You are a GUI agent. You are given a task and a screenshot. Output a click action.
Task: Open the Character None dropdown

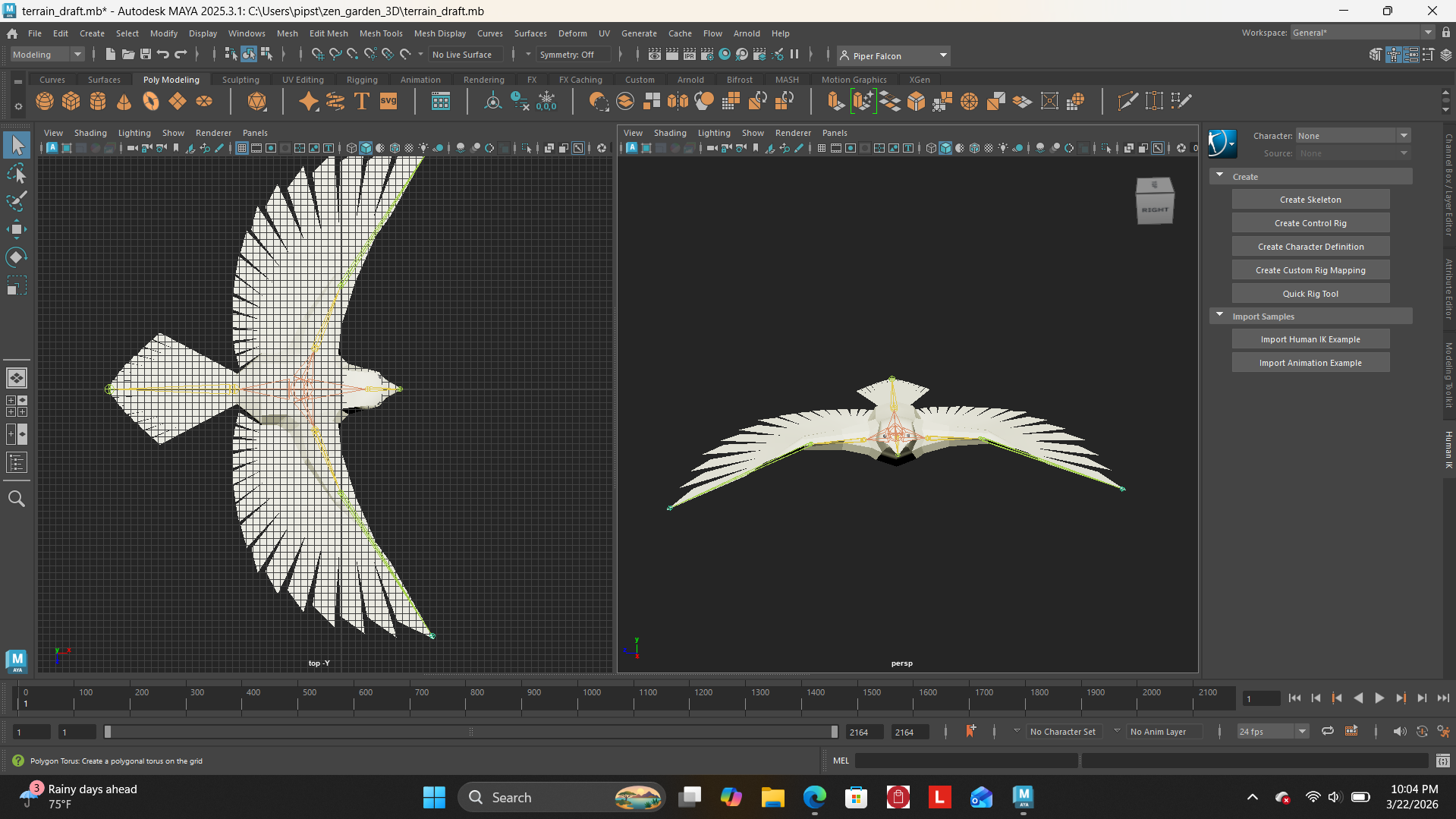click(x=1353, y=136)
